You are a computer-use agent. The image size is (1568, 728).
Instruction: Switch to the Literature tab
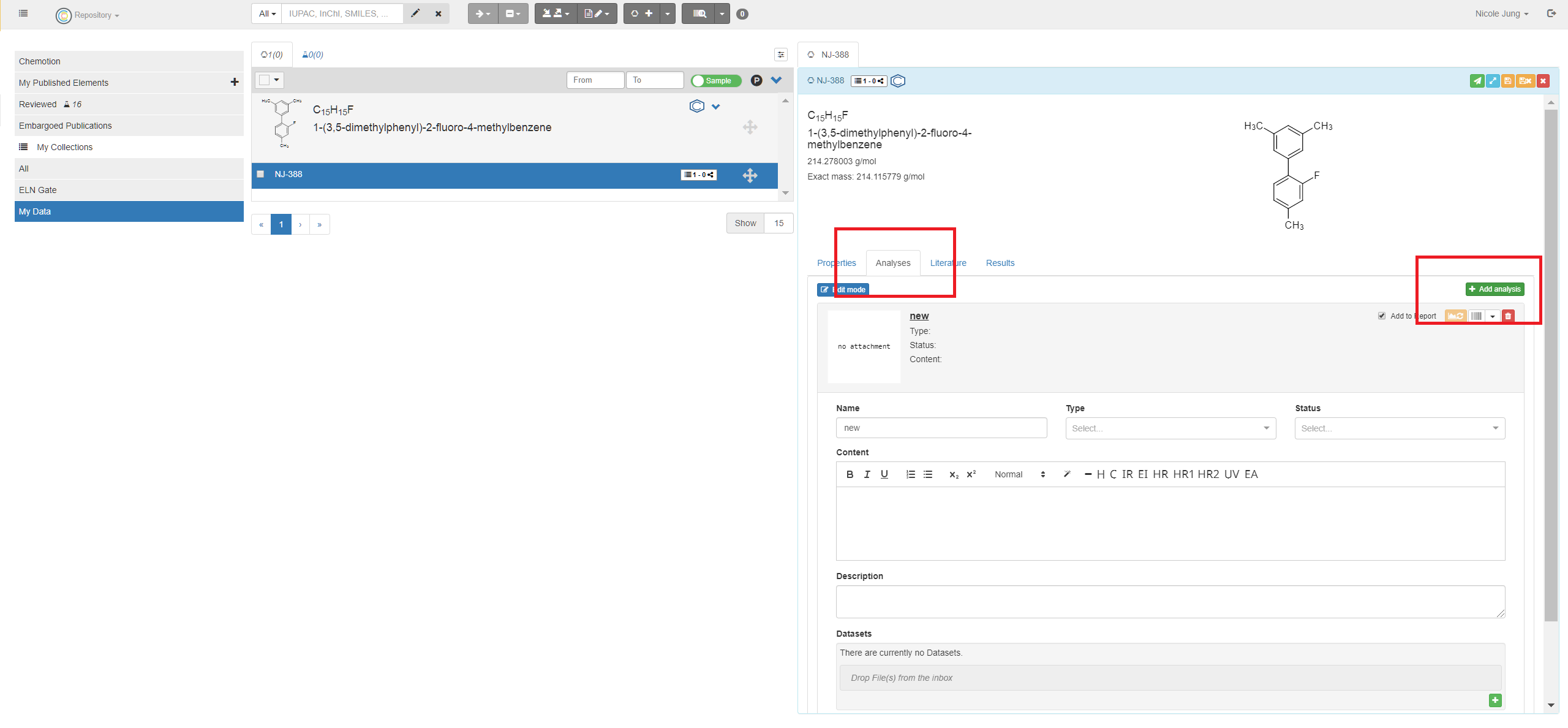(x=948, y=263)
